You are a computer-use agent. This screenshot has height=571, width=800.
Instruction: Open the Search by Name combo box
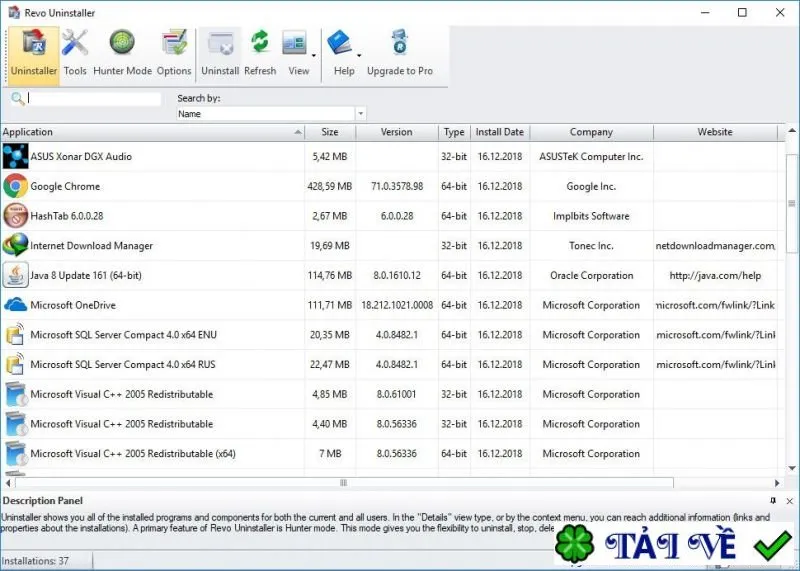click(271, 113)
